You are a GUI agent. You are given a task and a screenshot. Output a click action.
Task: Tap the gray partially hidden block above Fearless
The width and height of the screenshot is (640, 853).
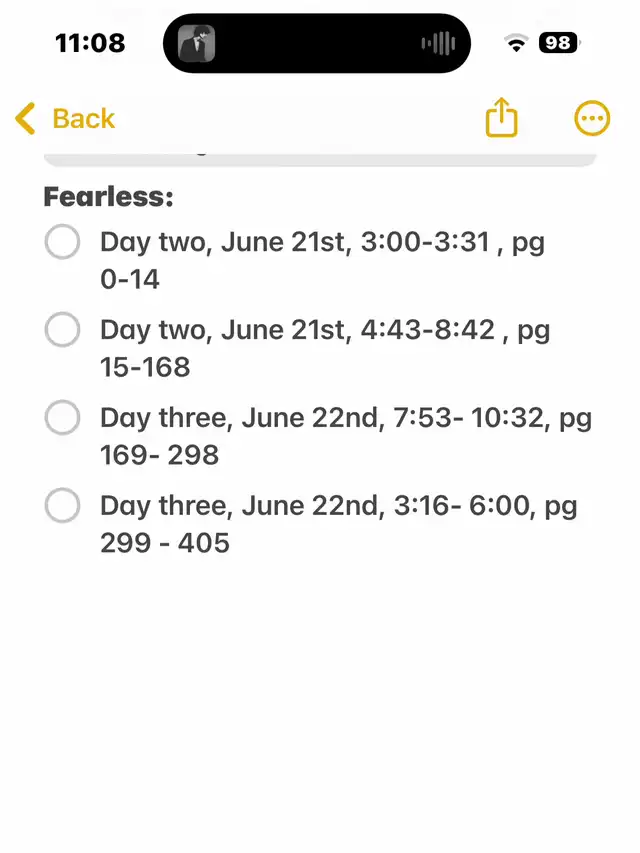320,159
